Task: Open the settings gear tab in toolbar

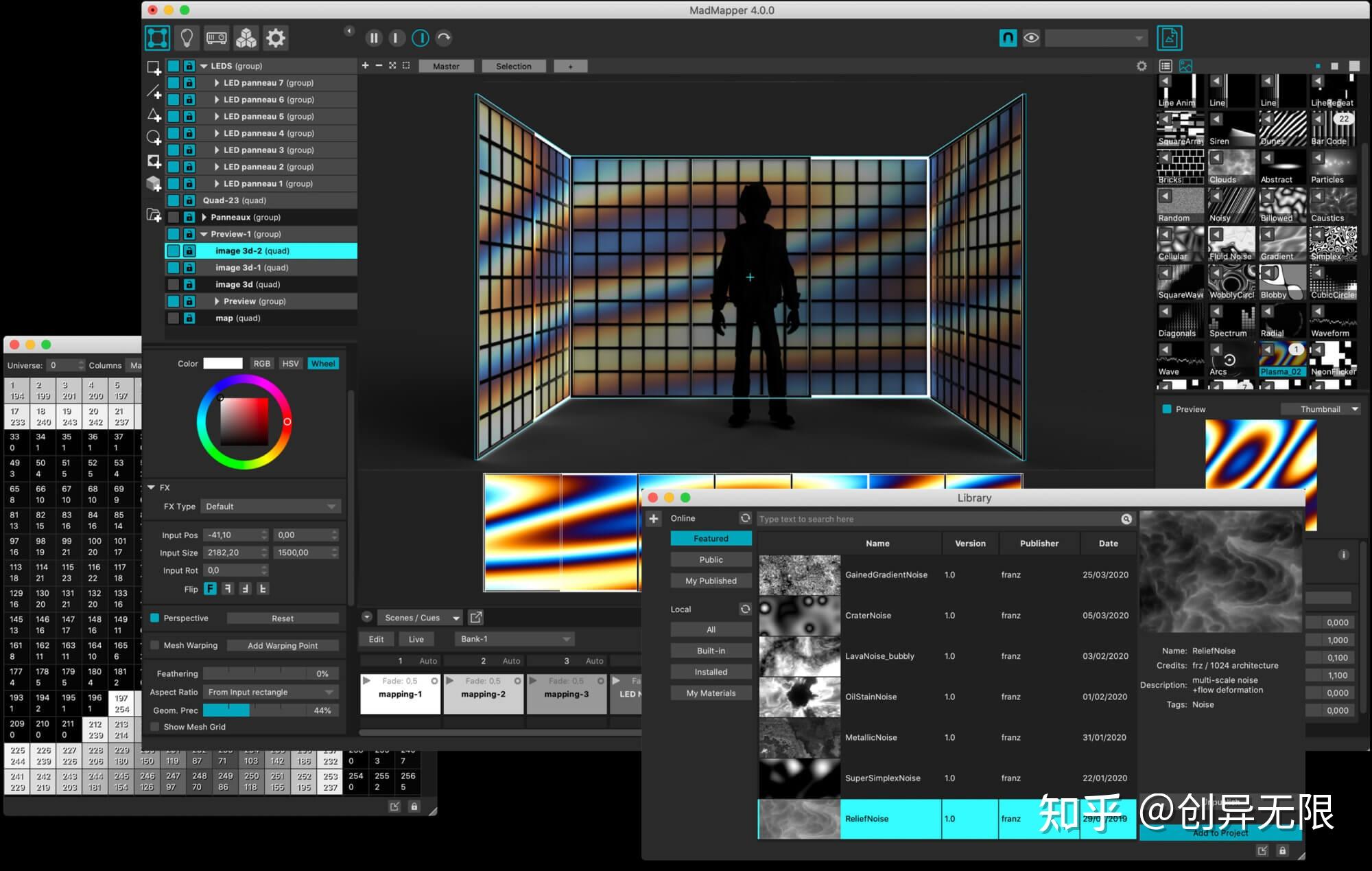Action: click(275, 38)
